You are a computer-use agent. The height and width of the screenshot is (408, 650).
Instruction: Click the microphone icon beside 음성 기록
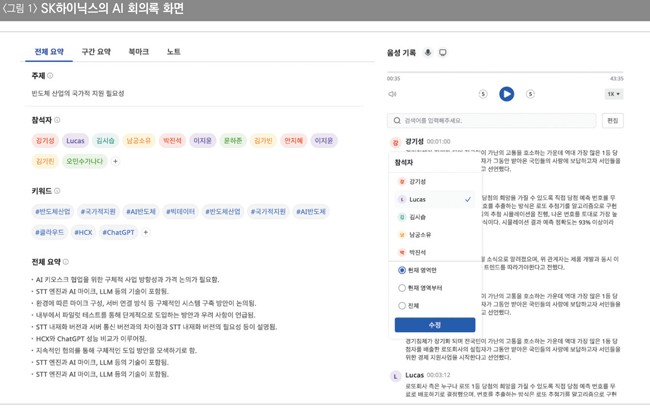428,52
